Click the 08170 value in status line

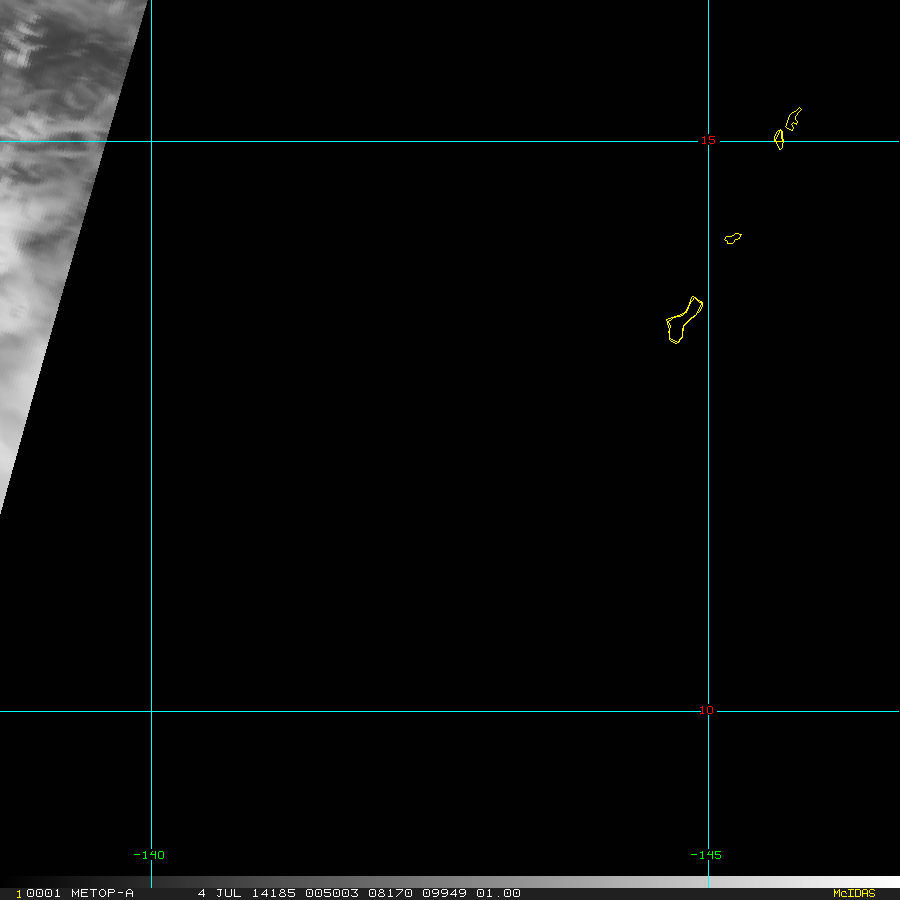pyautogui.click(x=390, y=893)
